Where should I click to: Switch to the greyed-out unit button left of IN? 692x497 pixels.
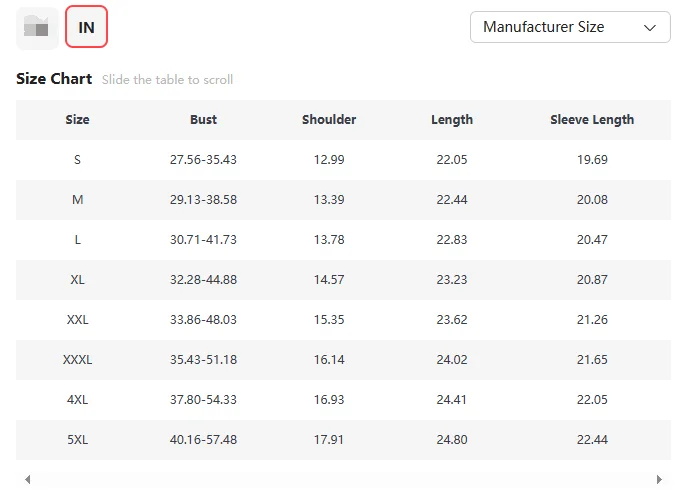(37, 27)
